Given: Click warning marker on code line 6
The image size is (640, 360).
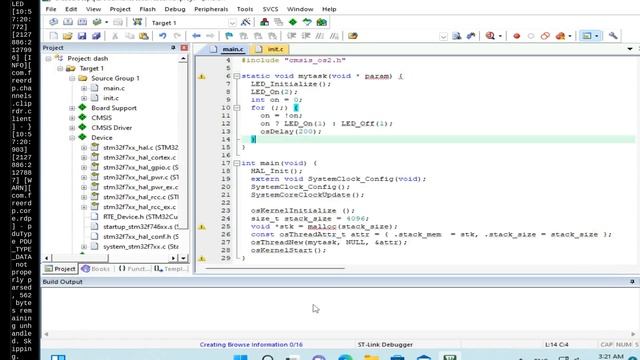Looking at the screenshot, I should click(x=202, y=76).
